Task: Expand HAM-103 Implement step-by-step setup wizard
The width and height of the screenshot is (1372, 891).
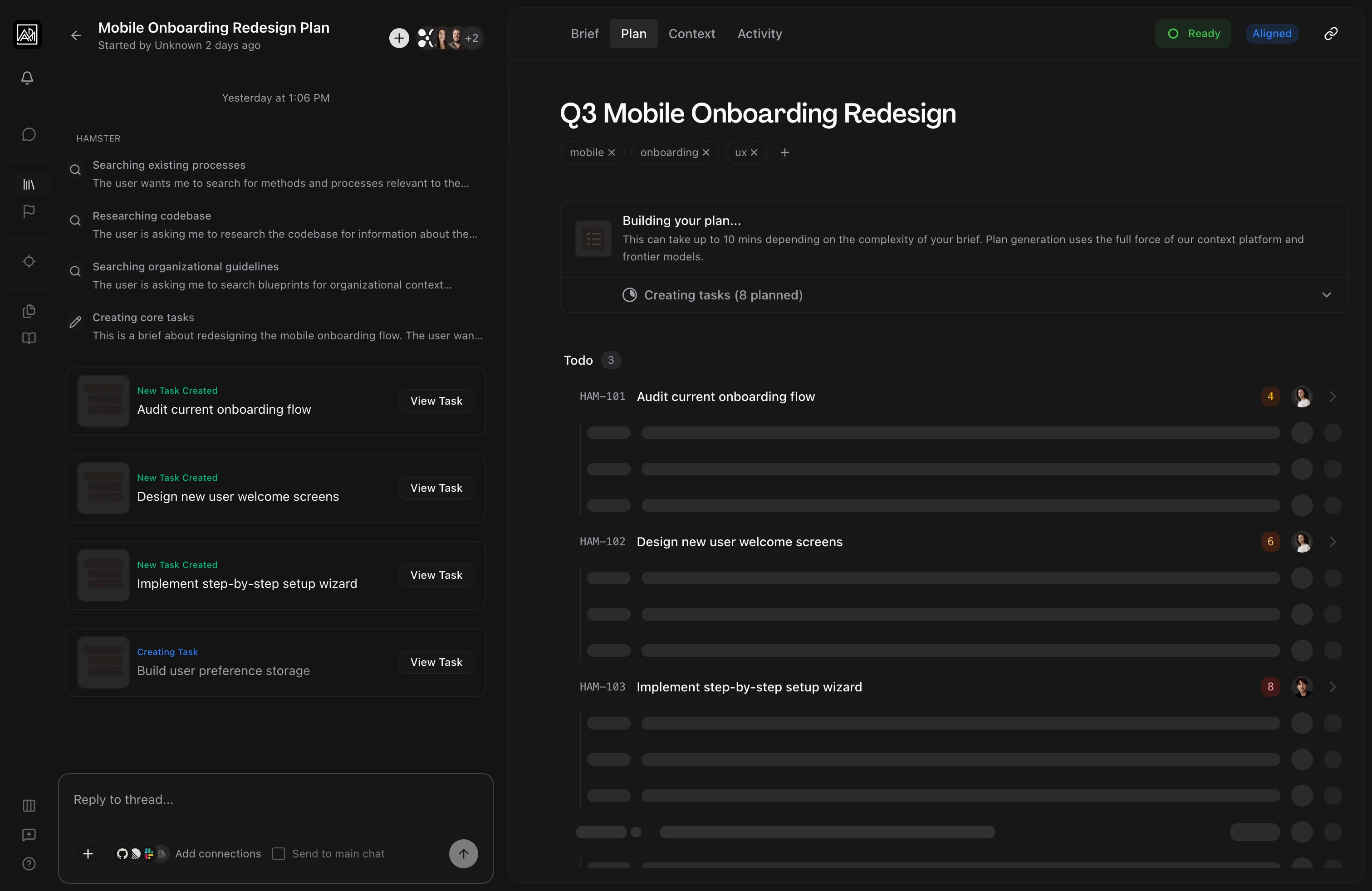Action: coord(1333,686)
